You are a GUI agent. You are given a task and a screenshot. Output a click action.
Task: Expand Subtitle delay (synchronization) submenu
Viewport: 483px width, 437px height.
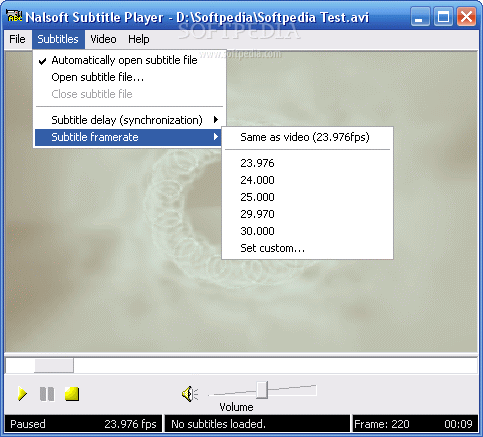(129, 120)
